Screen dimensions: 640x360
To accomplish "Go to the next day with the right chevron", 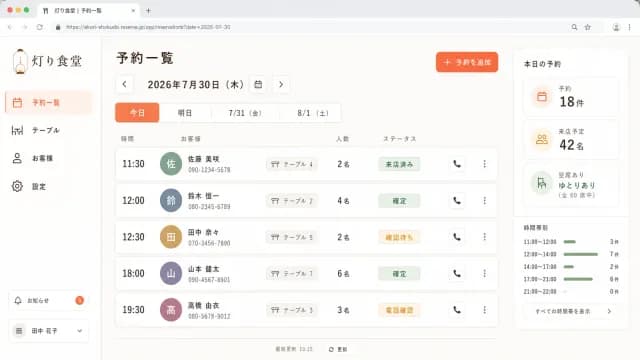I will click(x=281, y=84).
